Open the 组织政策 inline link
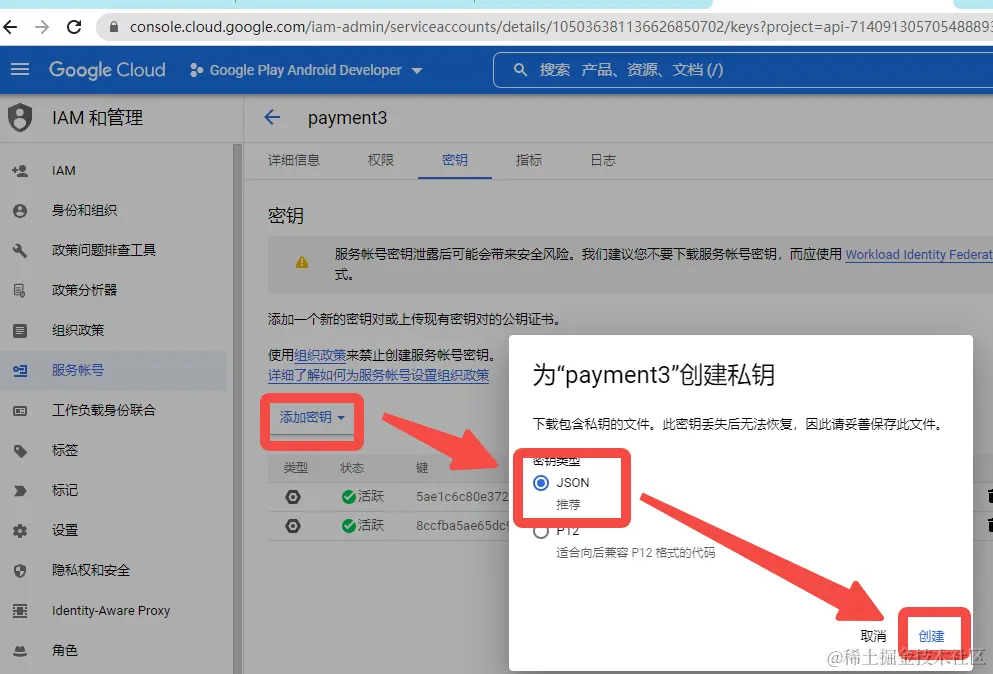Viewport: 993px width, 674px height. click(x=320, y=355)
